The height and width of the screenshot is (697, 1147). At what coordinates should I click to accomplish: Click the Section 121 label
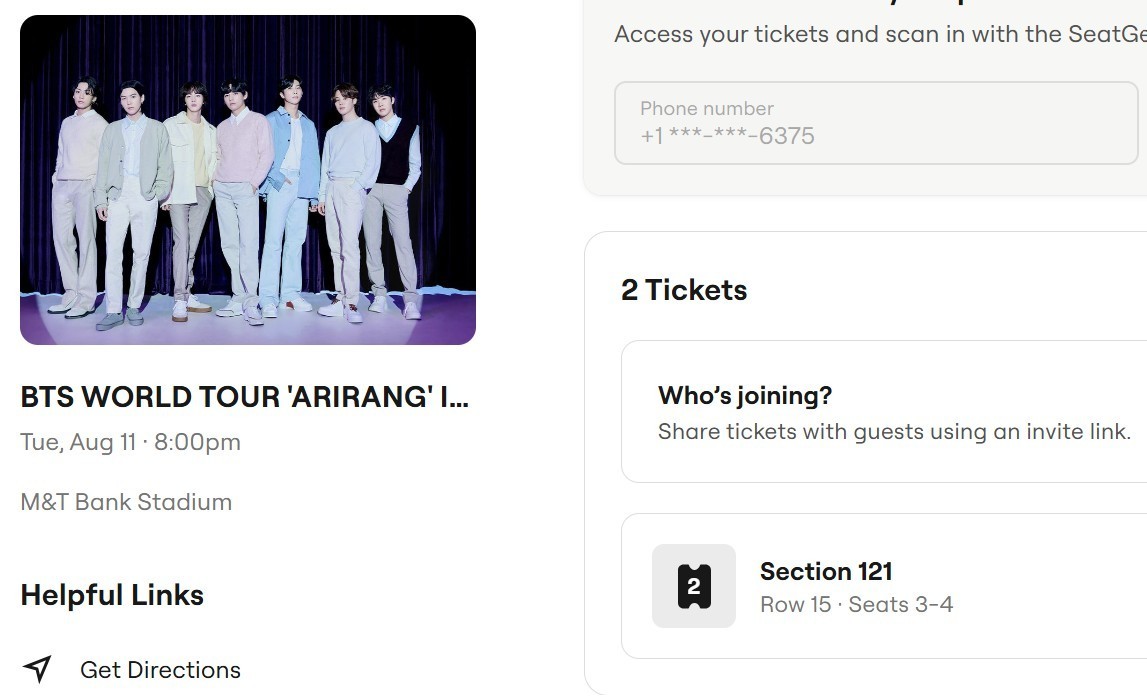click(826, 571)
